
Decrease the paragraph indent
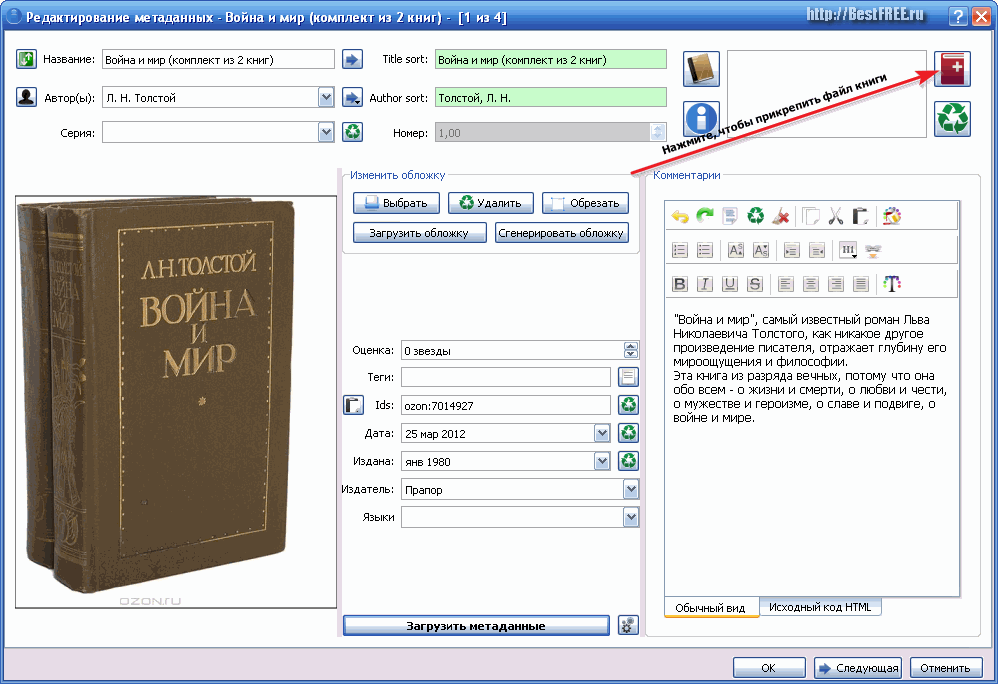[x=817, y=250]
